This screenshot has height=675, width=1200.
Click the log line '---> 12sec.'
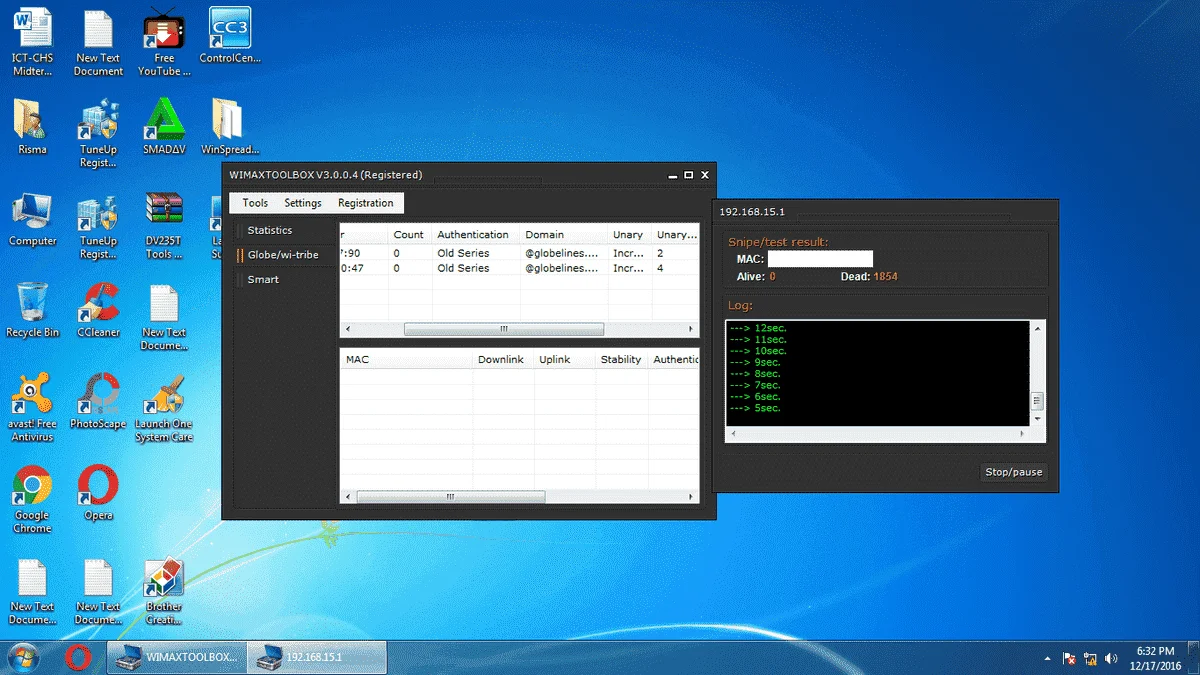pos(758,328)
